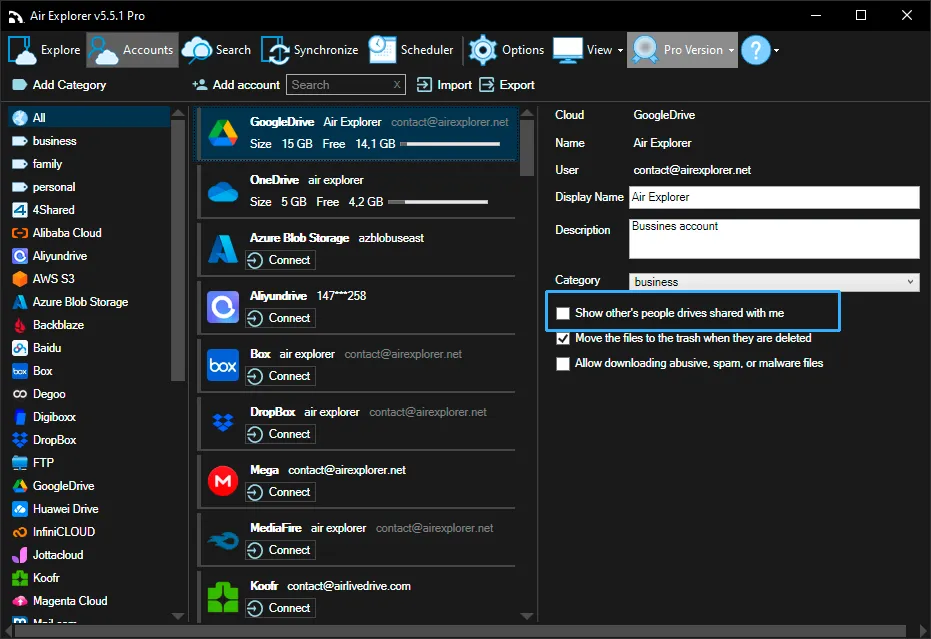Click the category list scroll up arrow

pyautogui.click(x=178, y=112)
